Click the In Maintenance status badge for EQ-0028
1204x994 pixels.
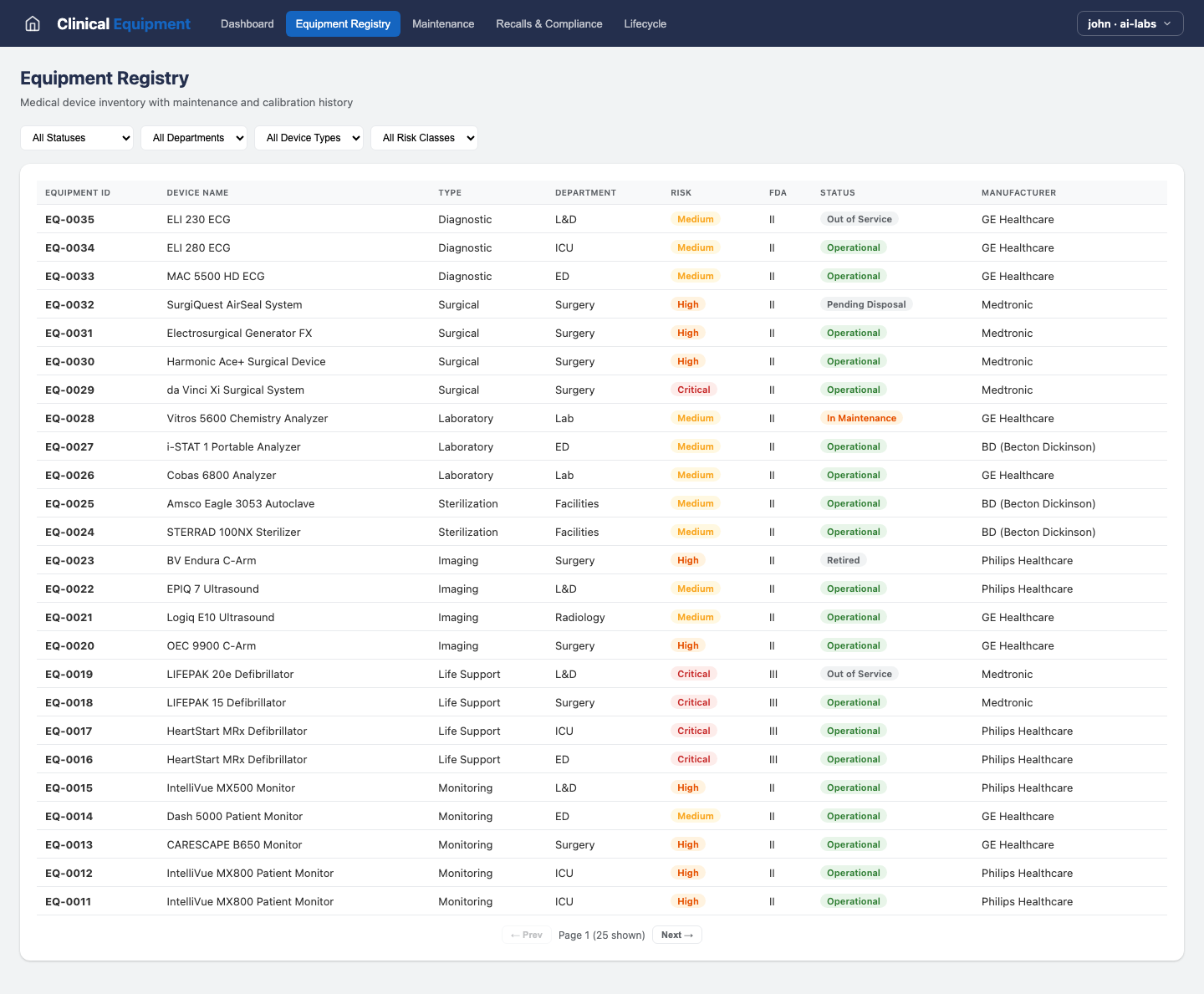tap(862, 418)
